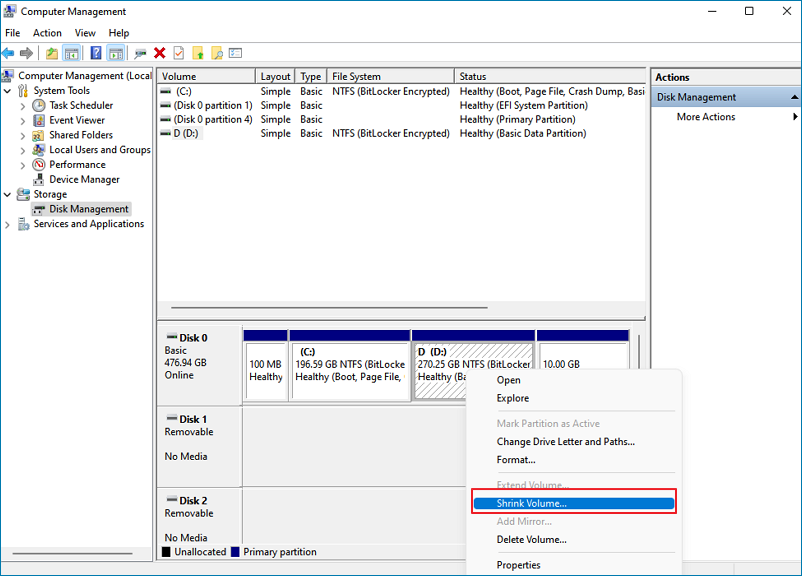Viewport: 802px width, 576px height.
Task: Click the File System column header
Action: pyautogui.click(x=356, y=76)
